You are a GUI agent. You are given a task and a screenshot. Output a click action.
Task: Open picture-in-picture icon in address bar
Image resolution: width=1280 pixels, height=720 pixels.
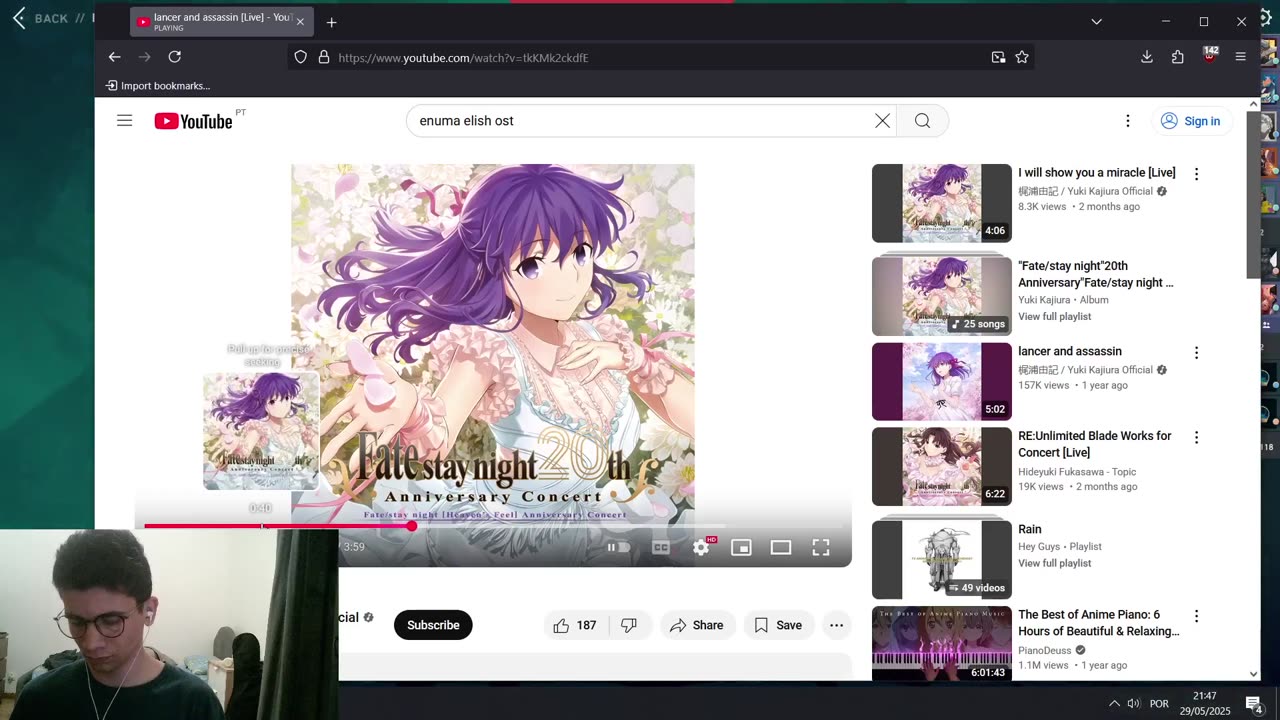click(998, 57)
